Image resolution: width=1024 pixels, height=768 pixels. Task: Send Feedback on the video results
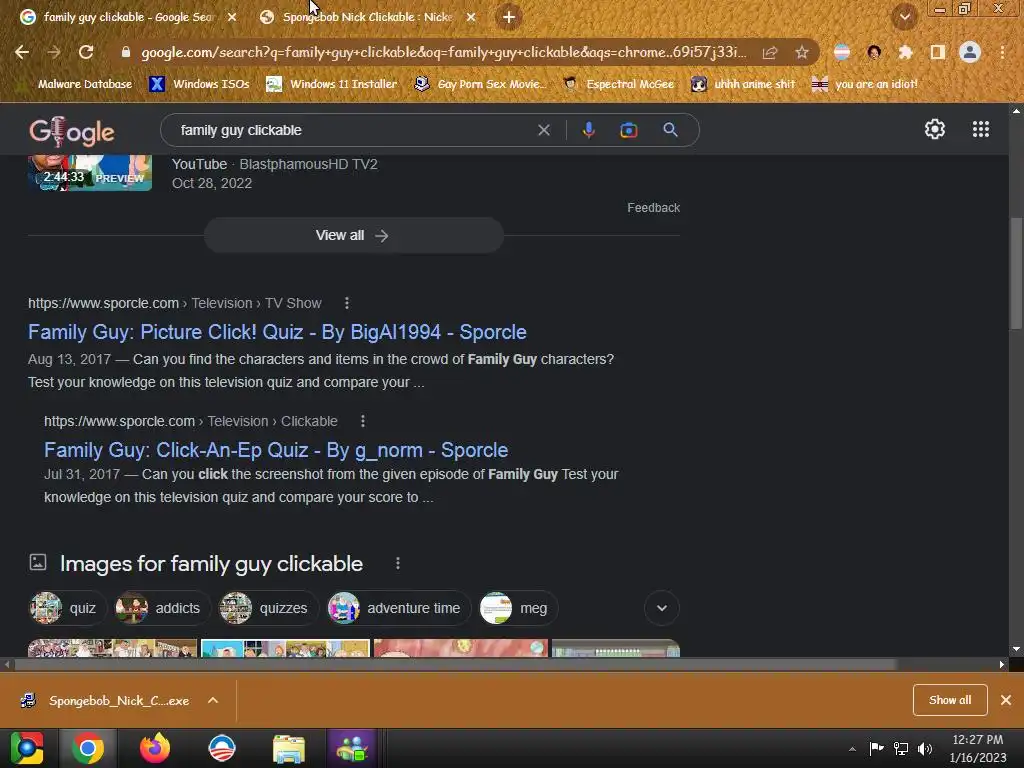click(653, 208)
